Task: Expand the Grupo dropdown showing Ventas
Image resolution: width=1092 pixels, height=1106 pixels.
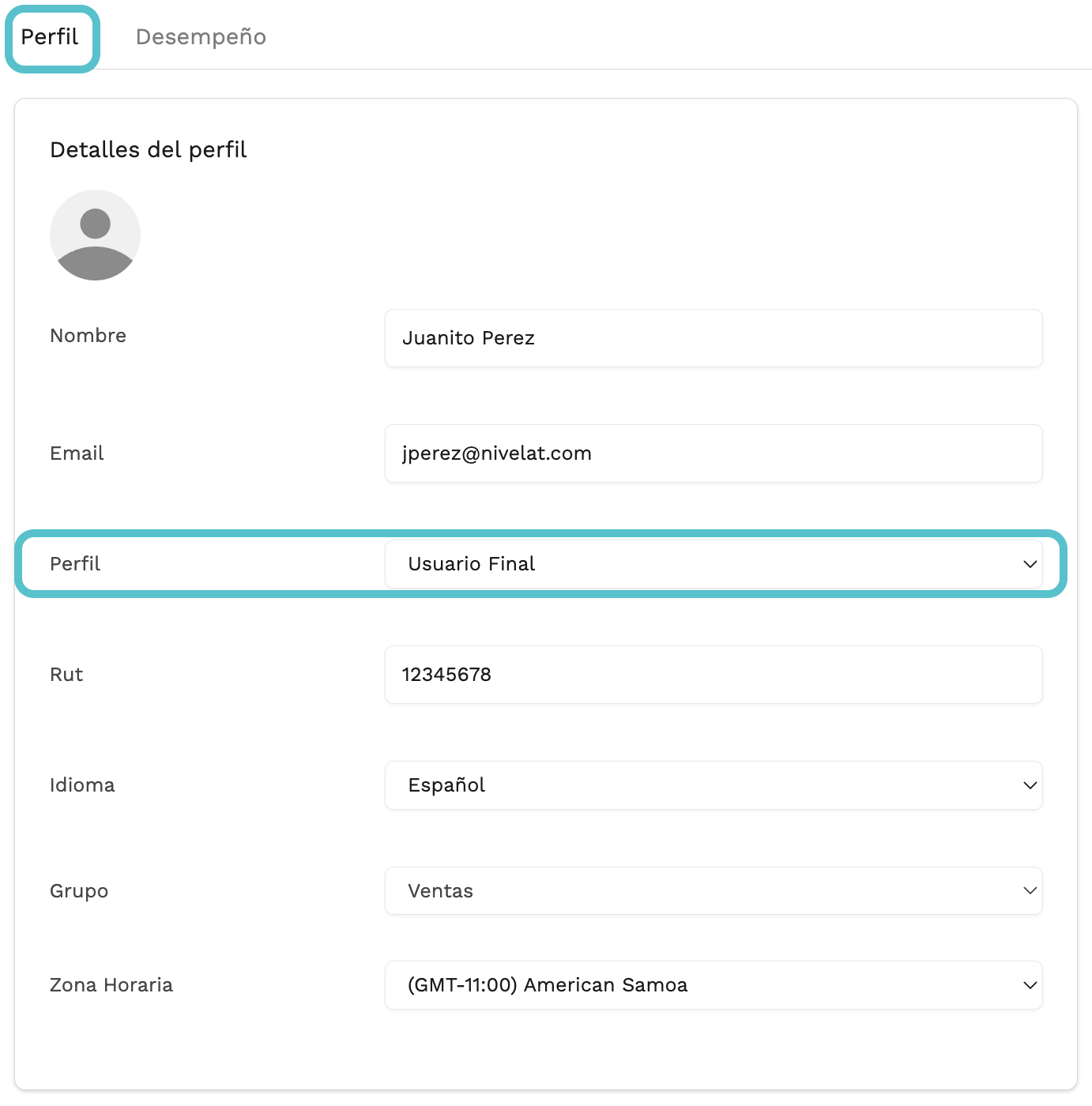Action: [714, 890]
